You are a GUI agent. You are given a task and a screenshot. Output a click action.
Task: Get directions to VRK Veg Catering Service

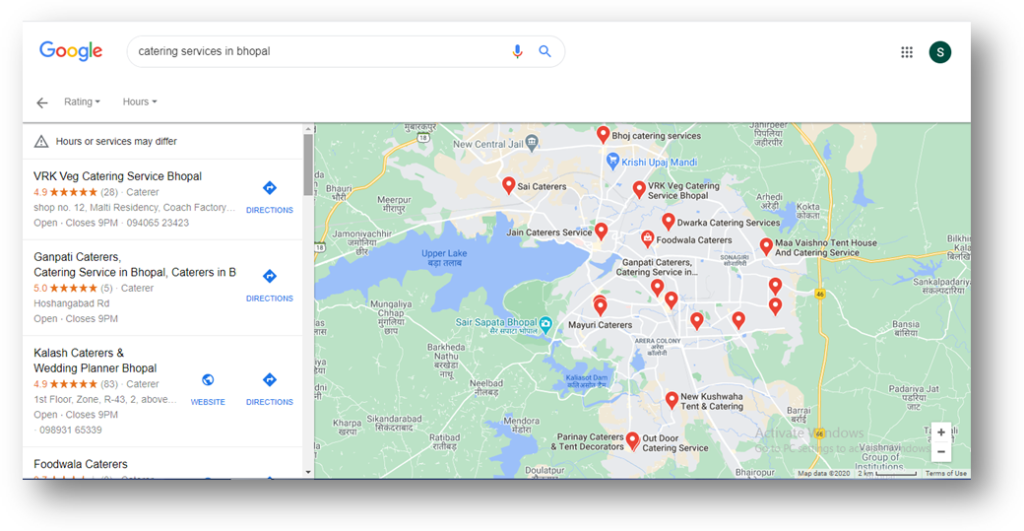(269, 197)
